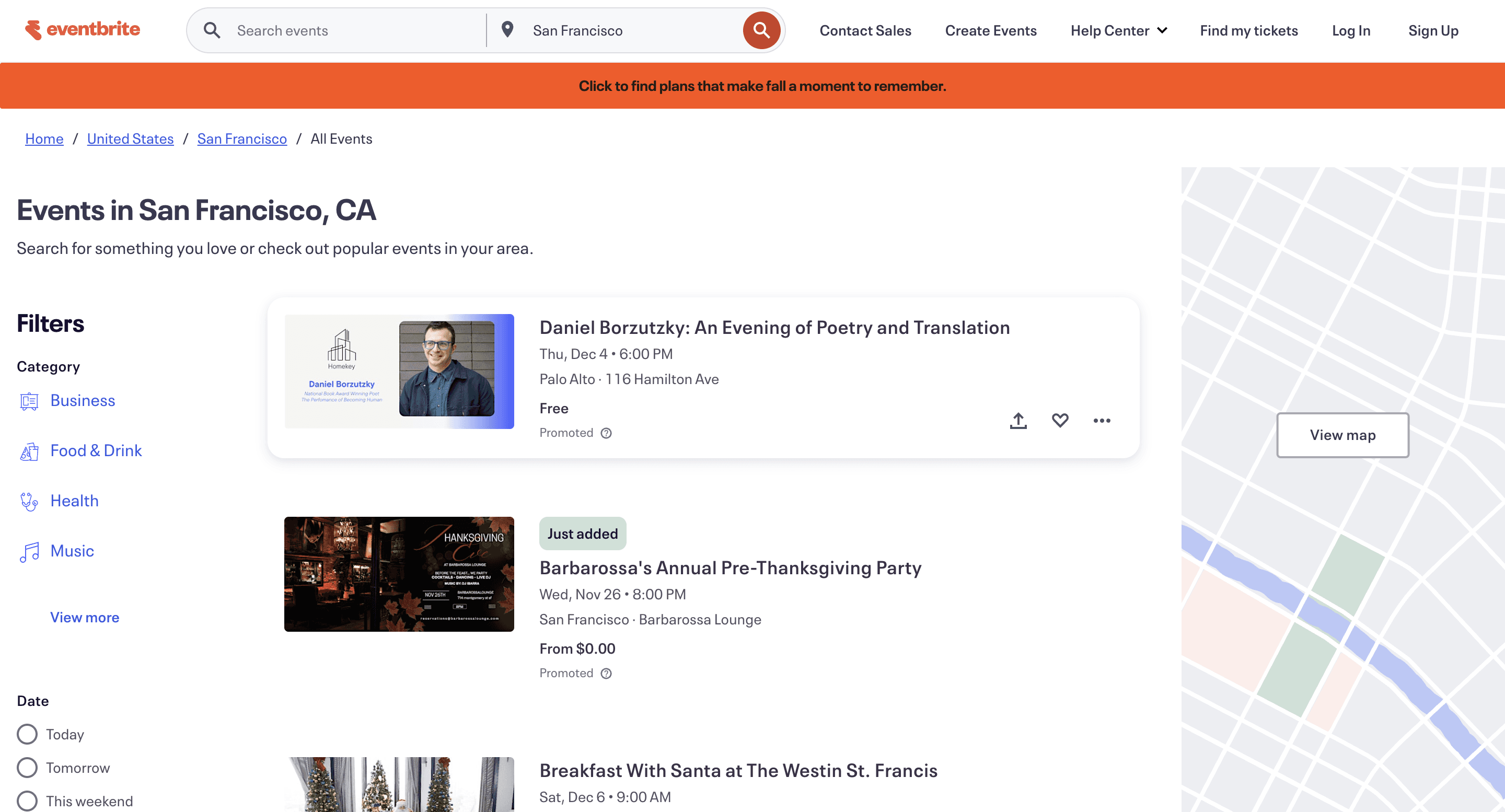The width and height of the screenshot is (1505, 812).
Task: Select the Tomorrow date filter
Action: click(x=27, y=768)
